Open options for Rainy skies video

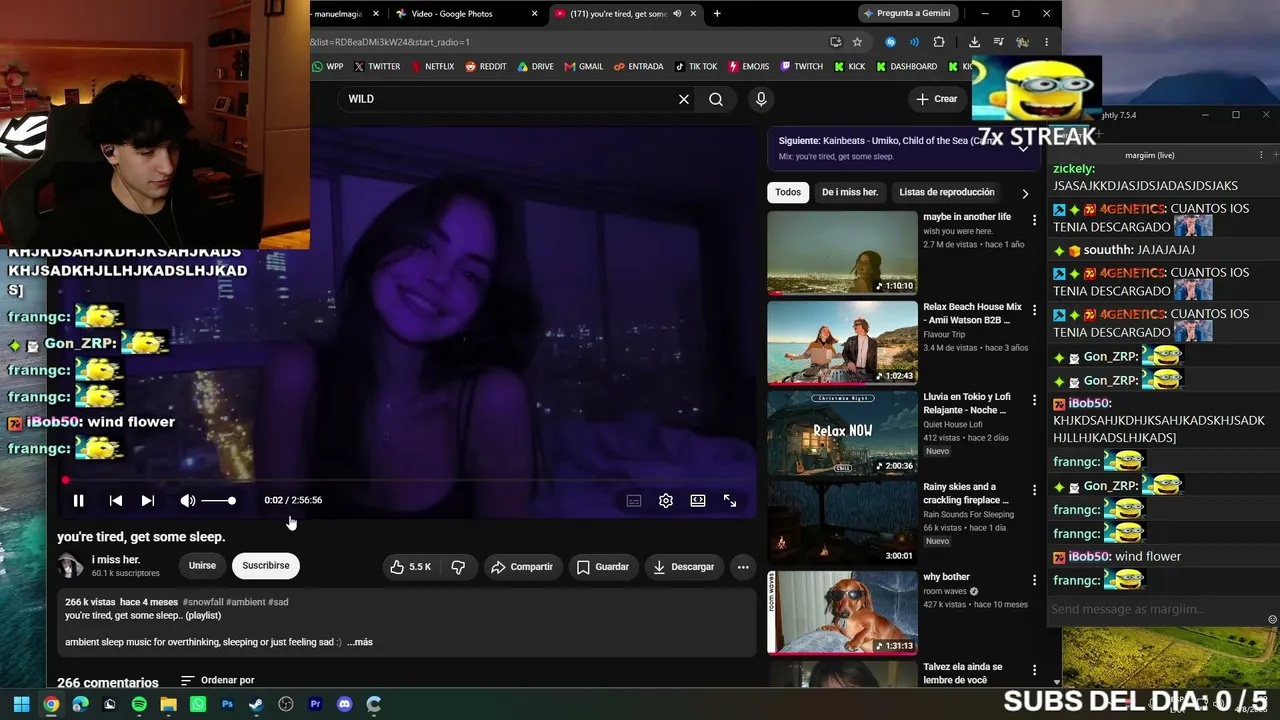pyautogui.click(x=1034, y=490)
